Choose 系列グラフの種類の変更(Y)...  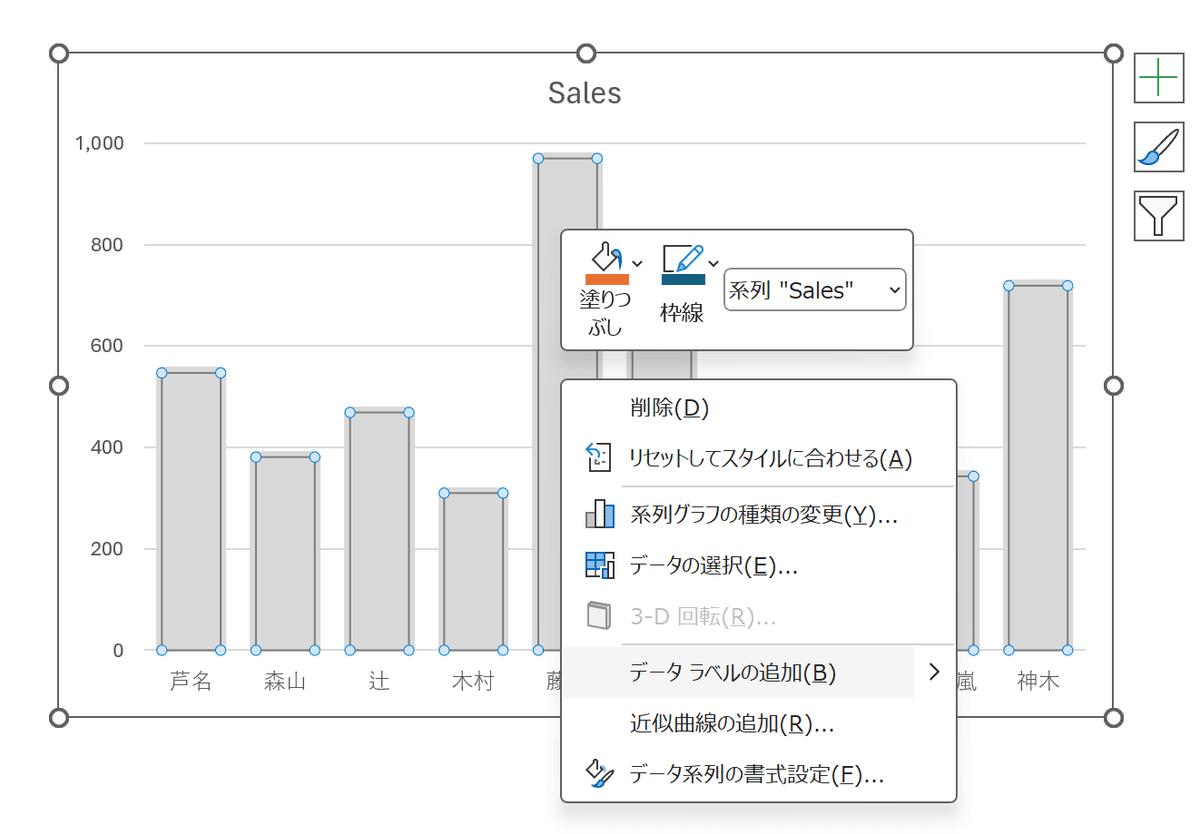pyautogui.click(x=759, y=515)
